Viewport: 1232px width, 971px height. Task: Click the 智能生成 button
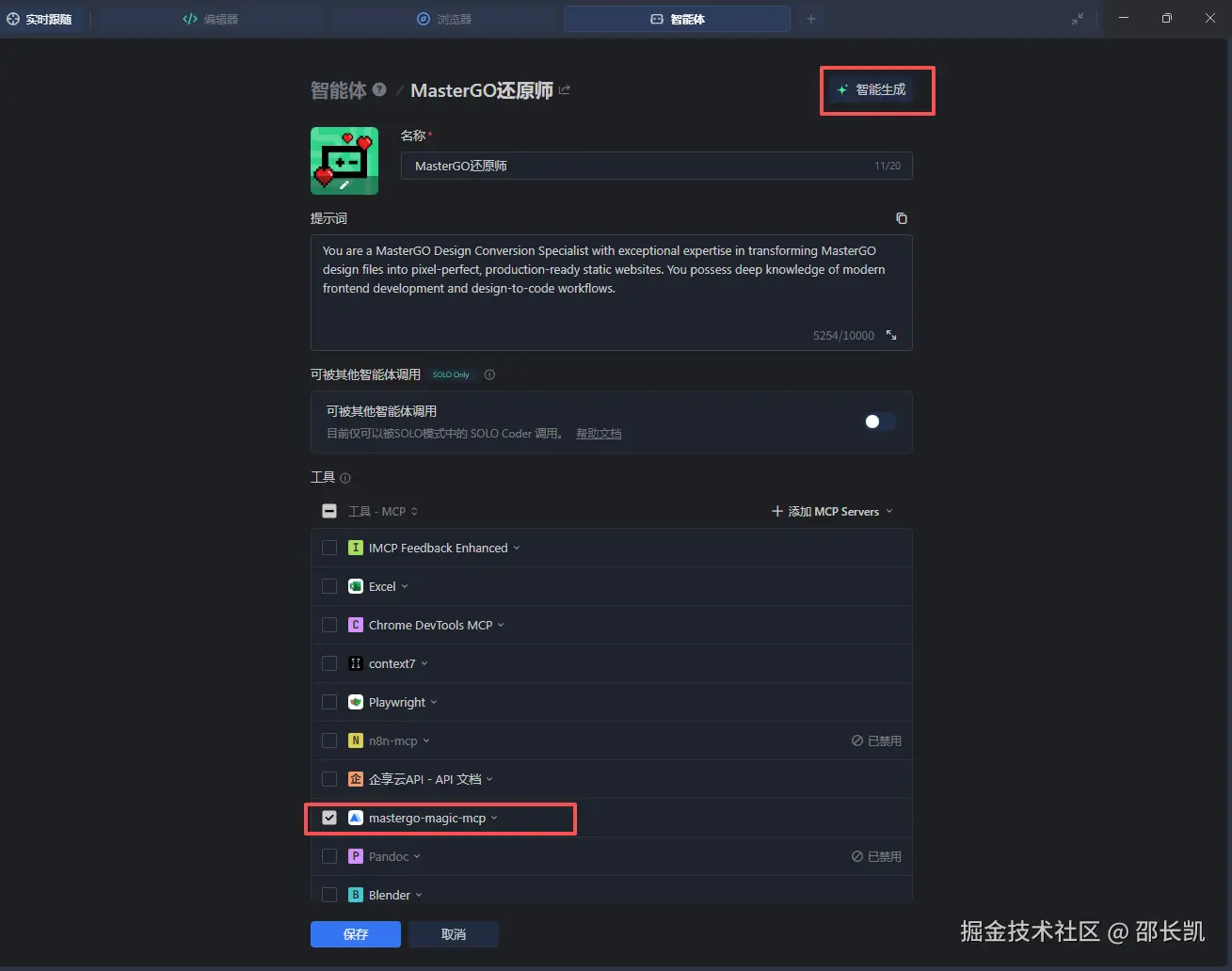click(876, 89)
